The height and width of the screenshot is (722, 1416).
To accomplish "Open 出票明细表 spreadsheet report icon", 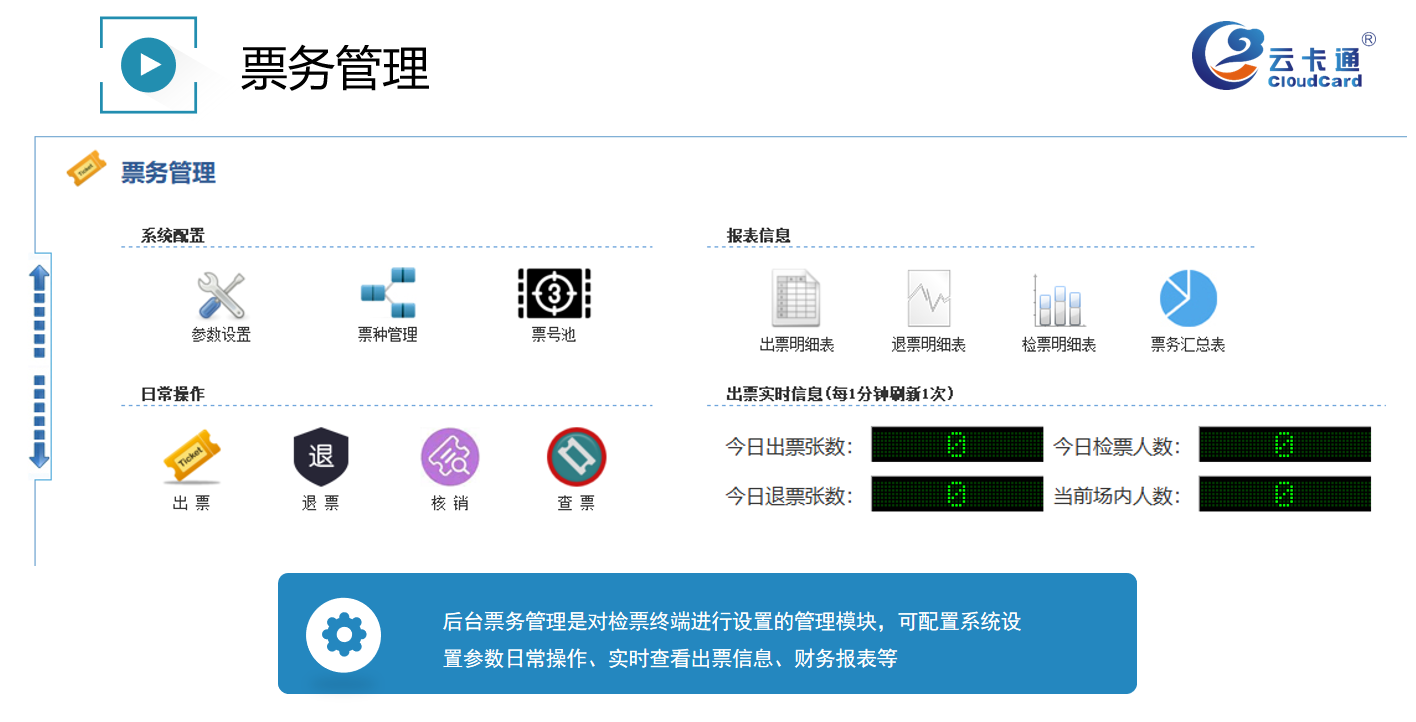I will click(796, 298).
